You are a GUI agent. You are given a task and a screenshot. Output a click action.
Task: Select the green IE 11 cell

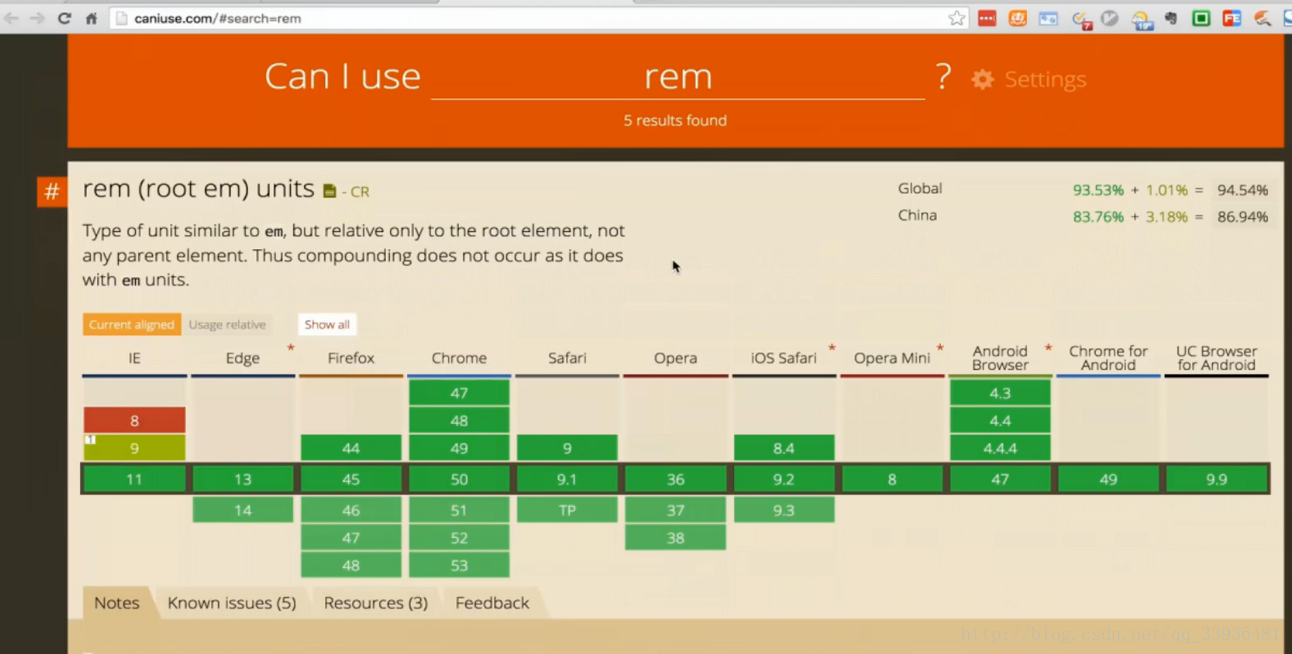134,479
